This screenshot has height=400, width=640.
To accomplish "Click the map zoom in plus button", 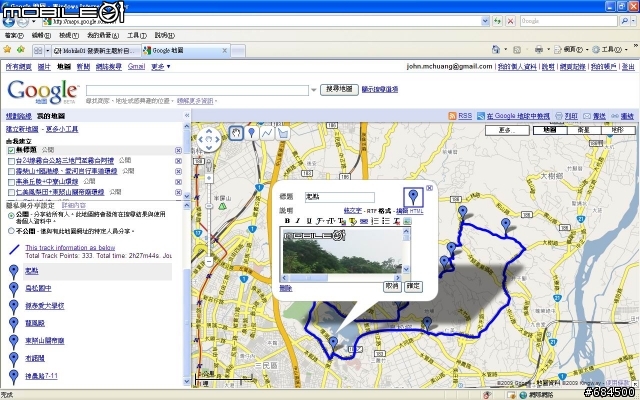I will 209,178.
